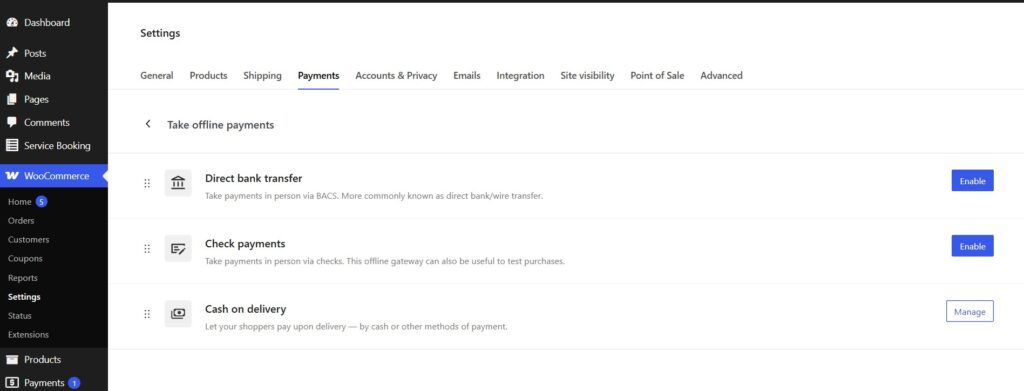Open the General settings tab
This screenshot has width=1024, height=391.
click(x=157, y=76)
